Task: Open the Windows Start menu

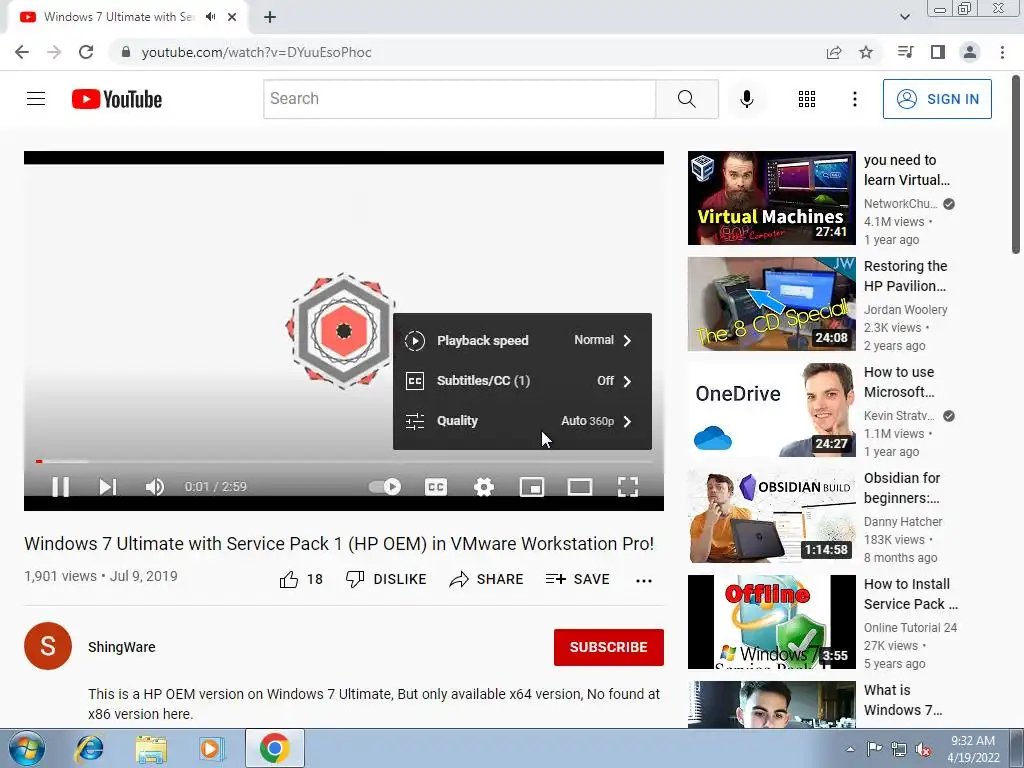Action: coord(26,748)
